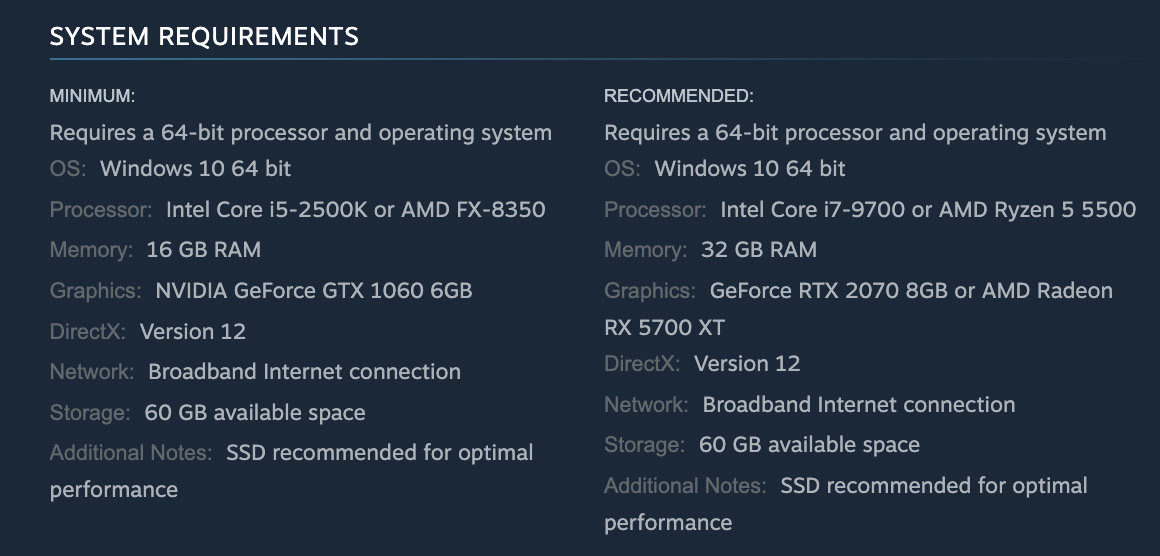Click the 16 GB RAM memory value
1160x556 pixels.
coord(203,249)
